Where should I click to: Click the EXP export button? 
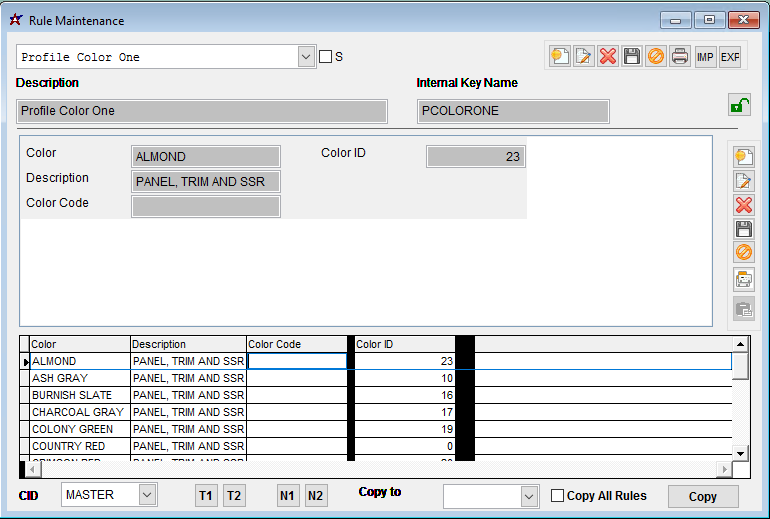point(730,57)
